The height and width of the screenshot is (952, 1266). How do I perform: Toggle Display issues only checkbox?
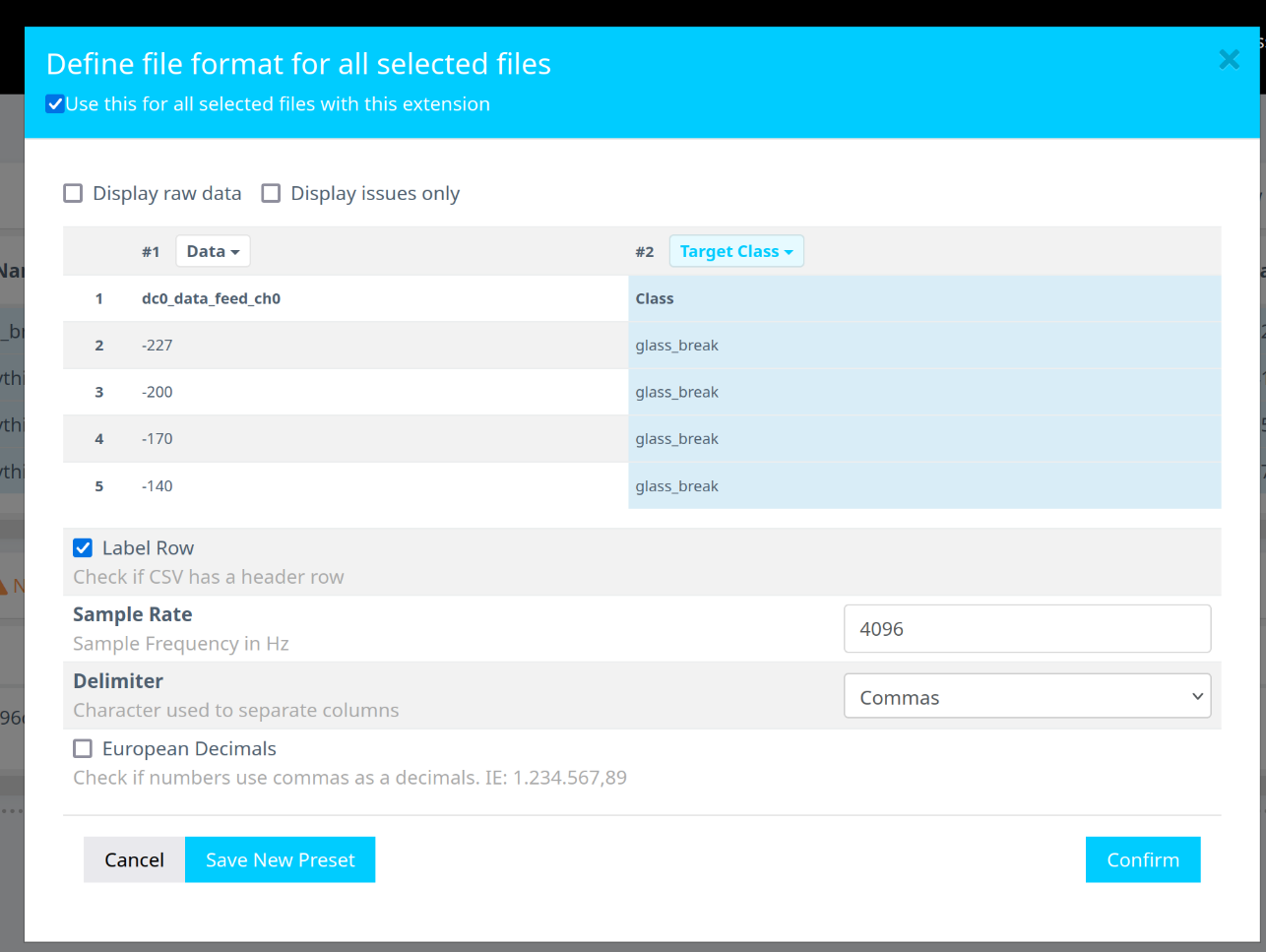tap(271, 193)
